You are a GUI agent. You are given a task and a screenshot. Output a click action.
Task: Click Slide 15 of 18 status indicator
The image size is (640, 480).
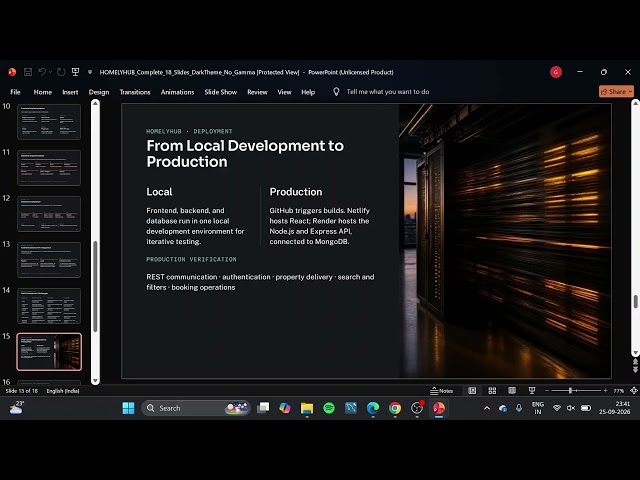point(22,391)
